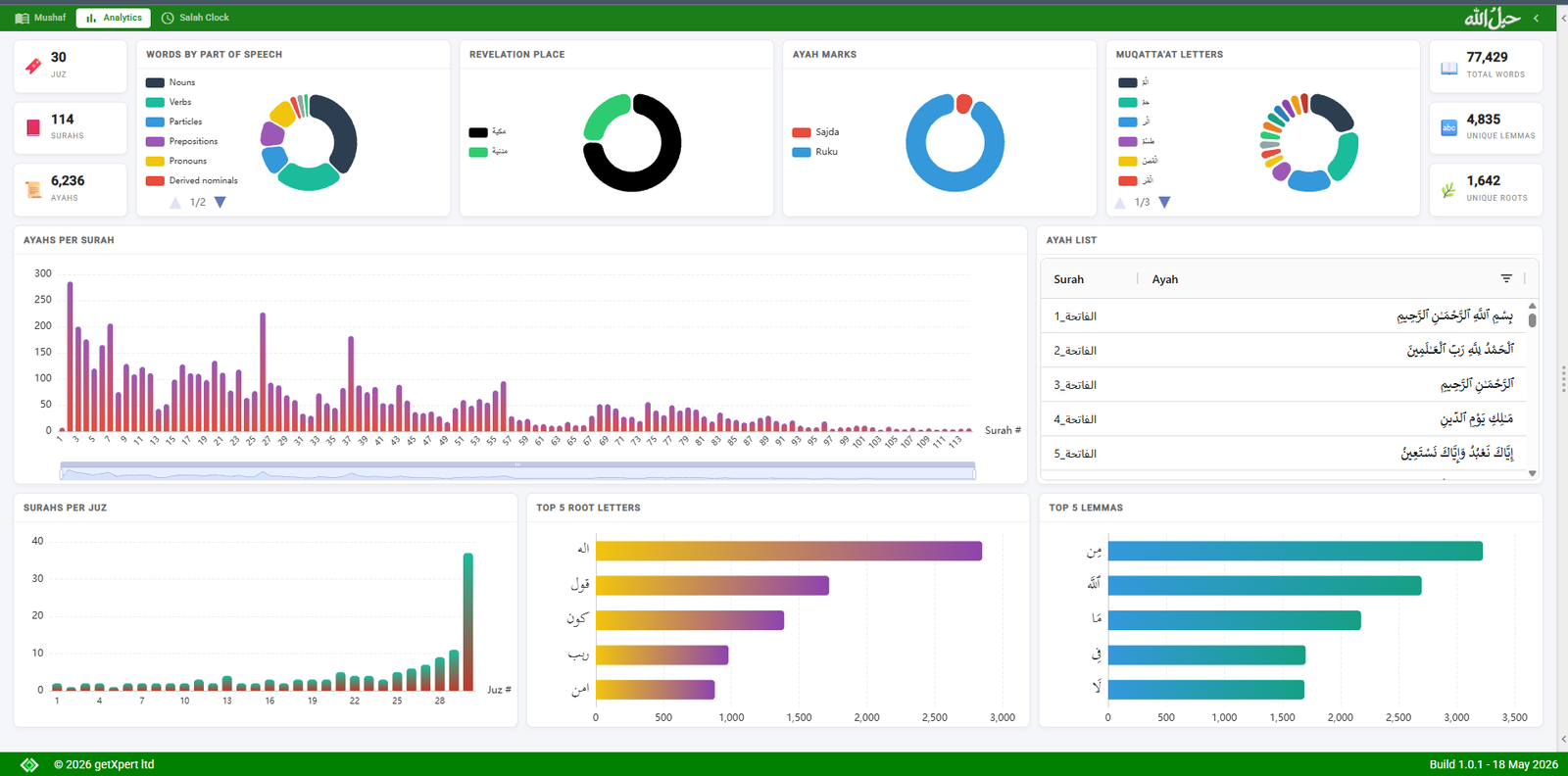This screenshot has width=1568, height=776.
Task: Toggle the green Revelation Place legend entry
Action: (488, 152)
